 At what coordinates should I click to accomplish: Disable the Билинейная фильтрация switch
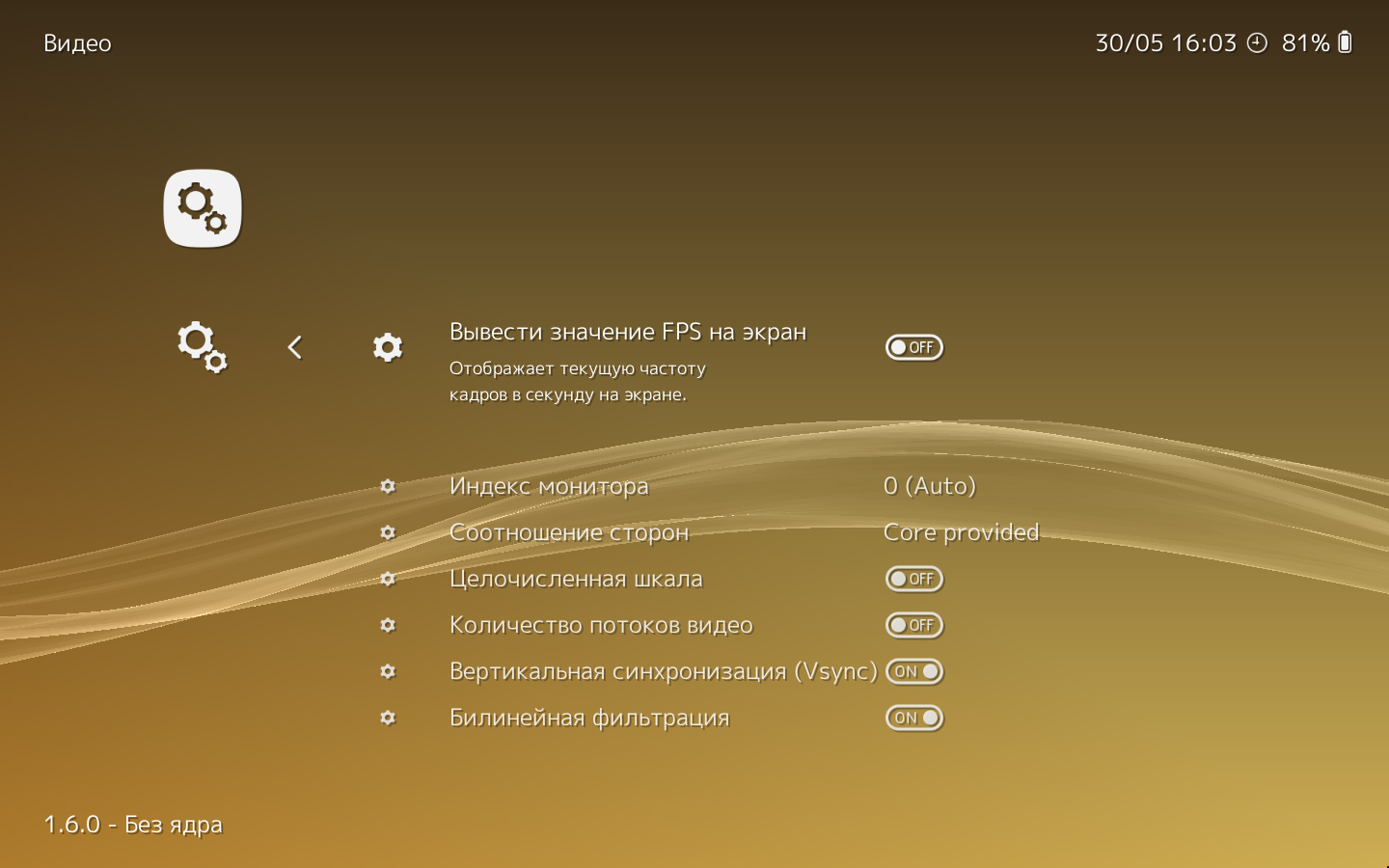click(913, 718)
